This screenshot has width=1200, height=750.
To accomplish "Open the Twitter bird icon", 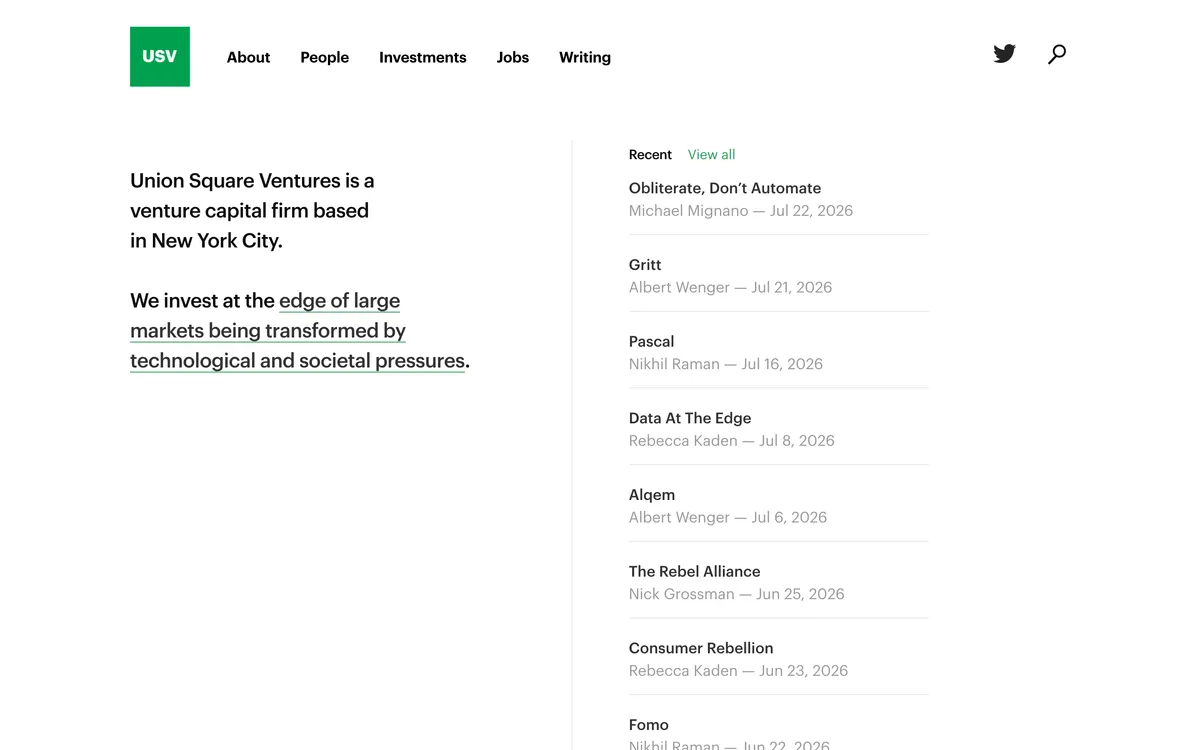I will [x=1005, y=54].
